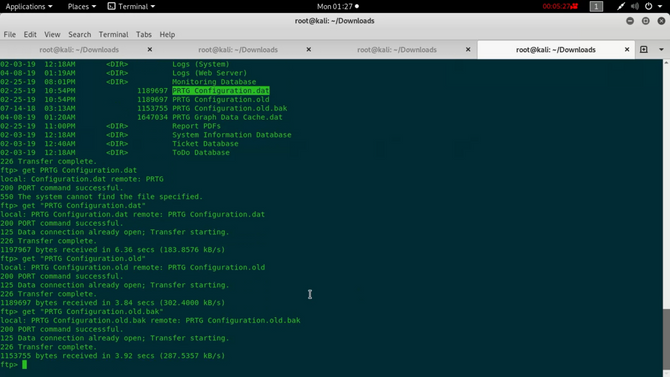Click the pen/color picker icon in system tray

621,6
